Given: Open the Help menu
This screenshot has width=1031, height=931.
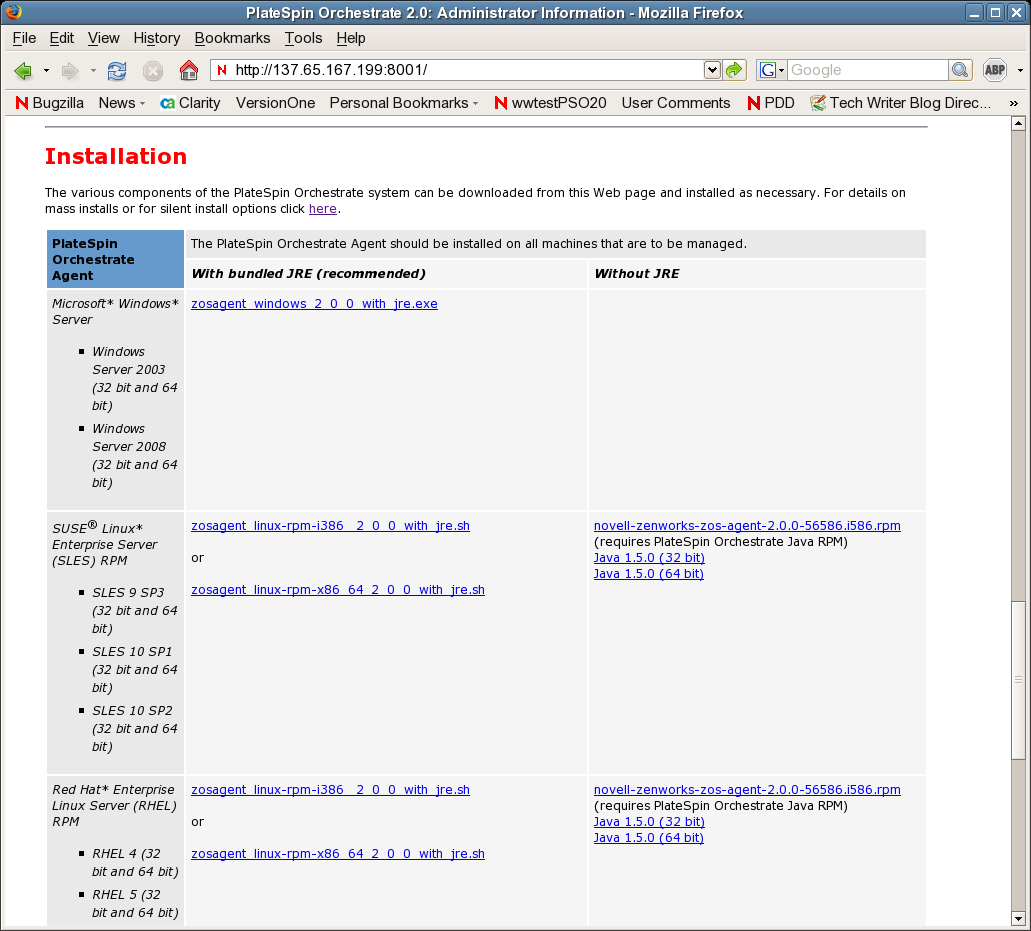Looking at the screenshot, I should (351, 38).
